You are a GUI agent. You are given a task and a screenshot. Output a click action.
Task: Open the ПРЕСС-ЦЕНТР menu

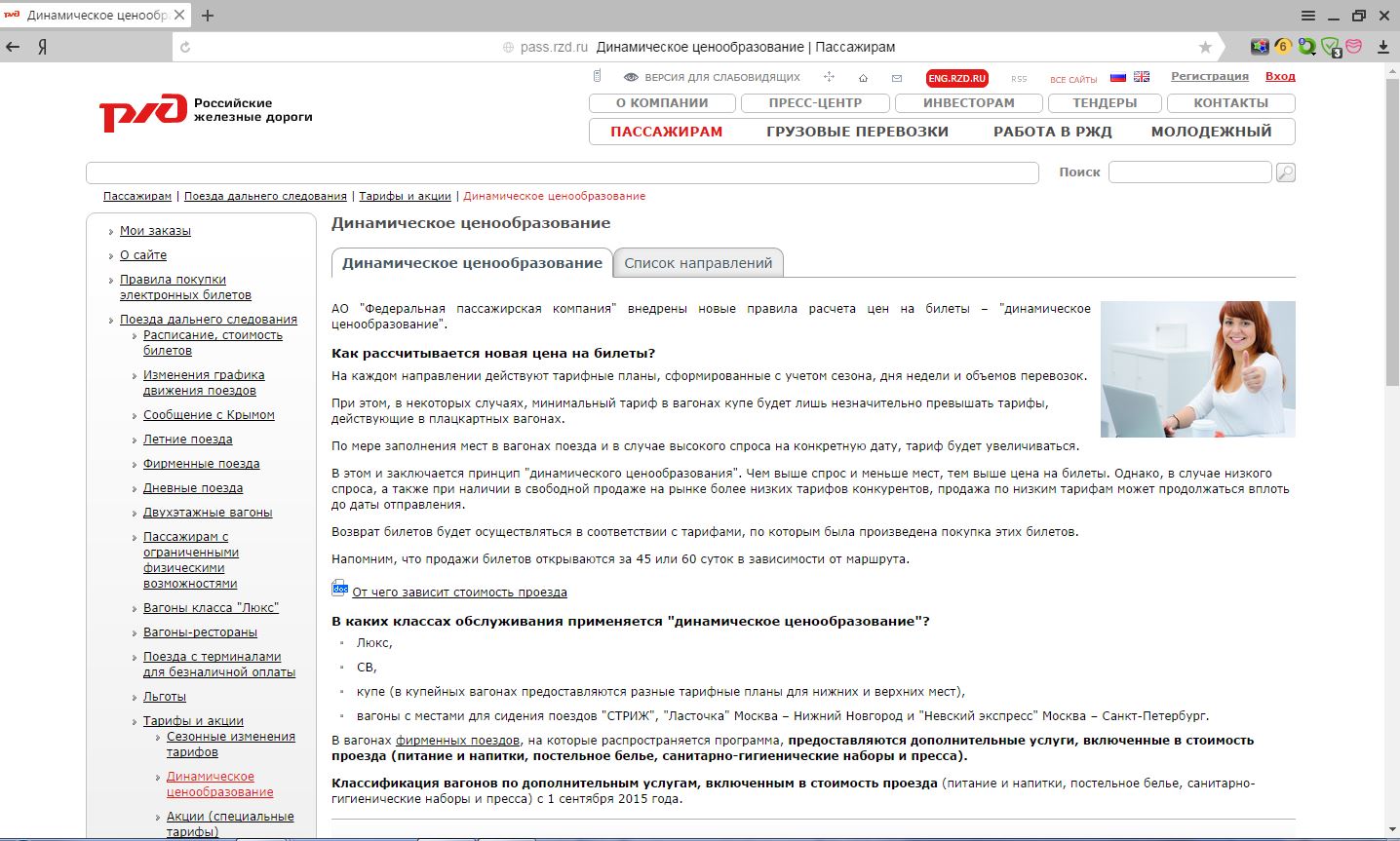click(x=815, y=103)
